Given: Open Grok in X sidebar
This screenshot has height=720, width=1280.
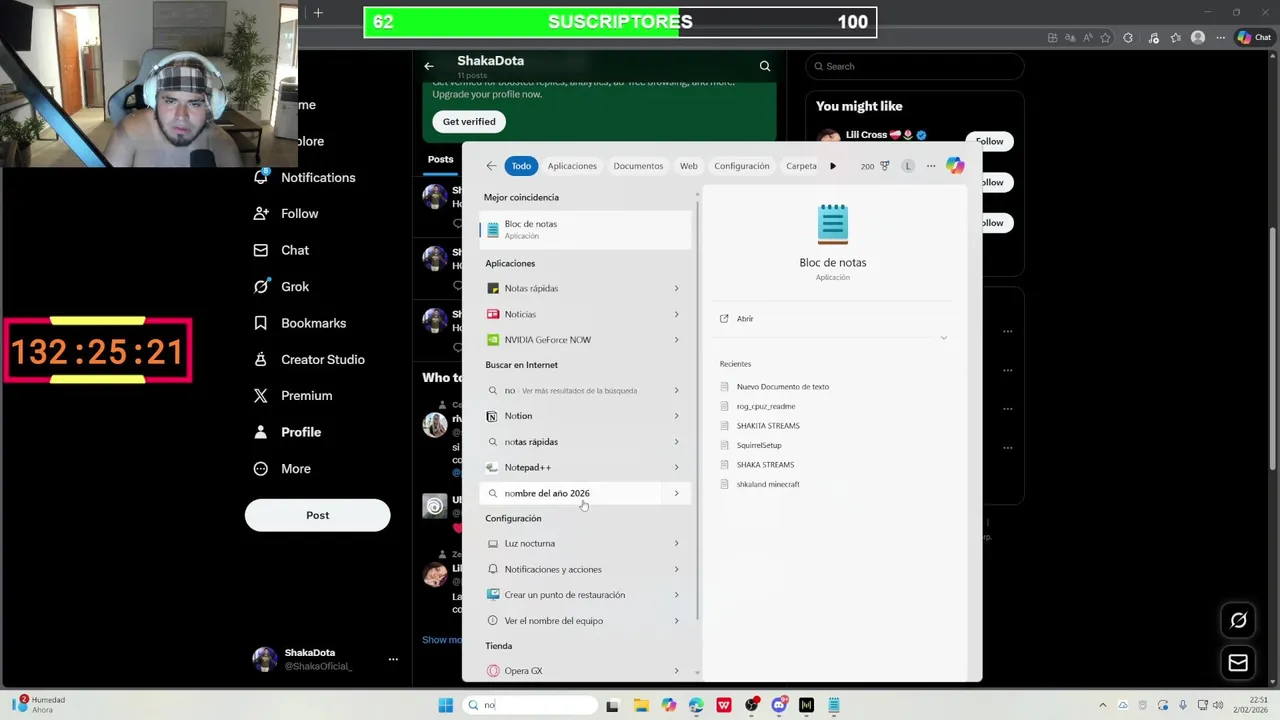Looking at the screenshot, I should [281, 286].
